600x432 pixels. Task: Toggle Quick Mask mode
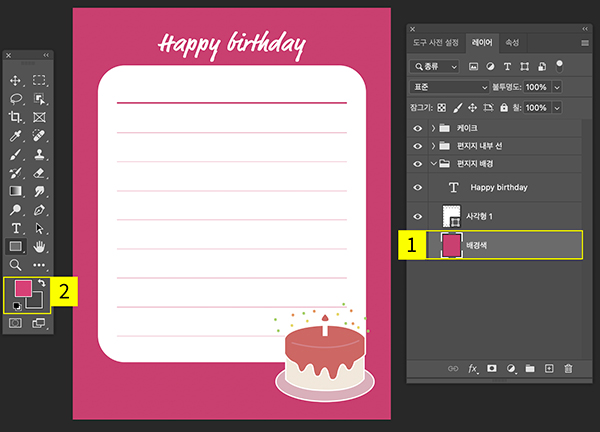[15, 323]
